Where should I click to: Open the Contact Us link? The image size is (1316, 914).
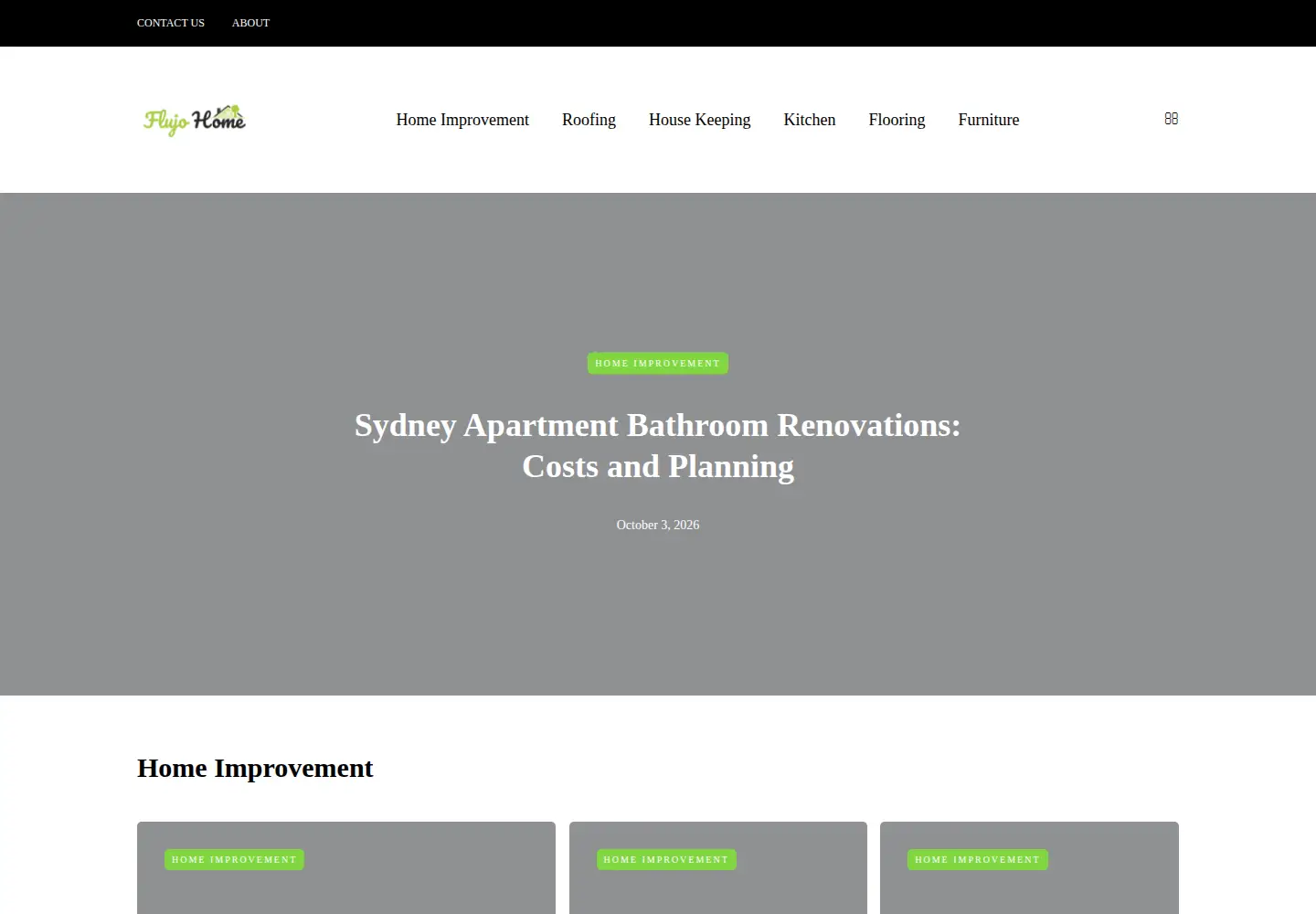point(171,23)
